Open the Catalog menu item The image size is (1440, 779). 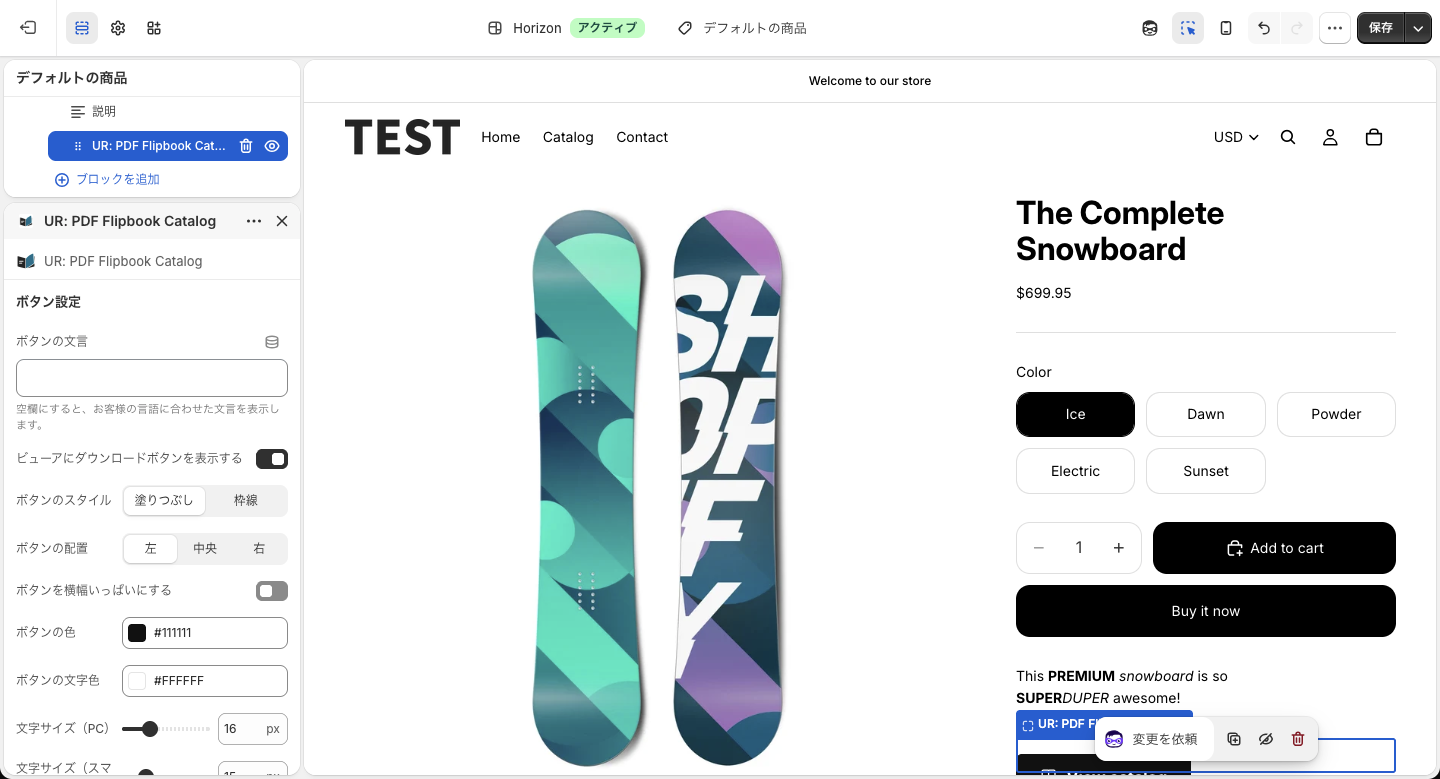tap(568, 137)
